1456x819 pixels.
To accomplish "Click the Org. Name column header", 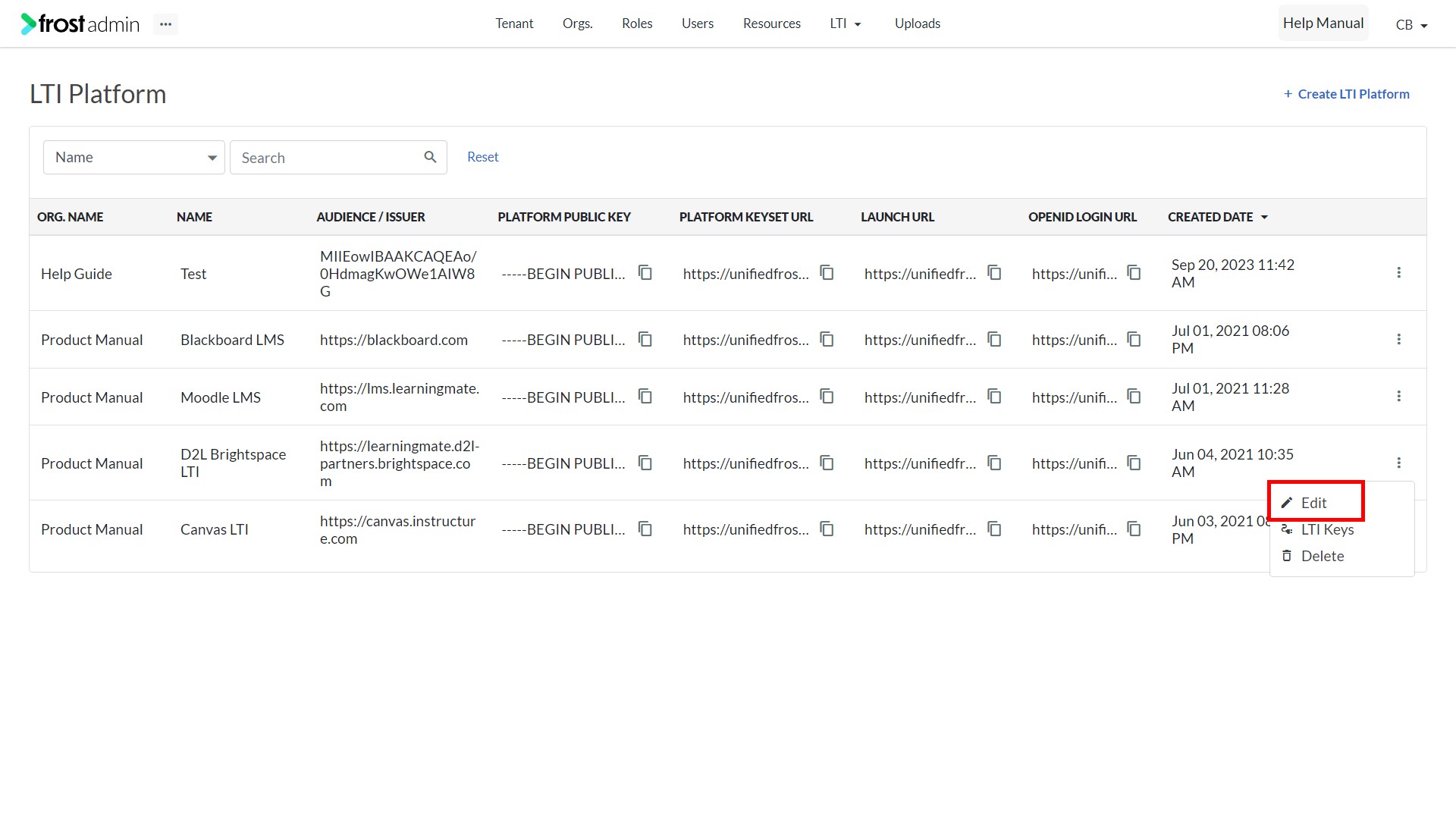I will (70, 217).
